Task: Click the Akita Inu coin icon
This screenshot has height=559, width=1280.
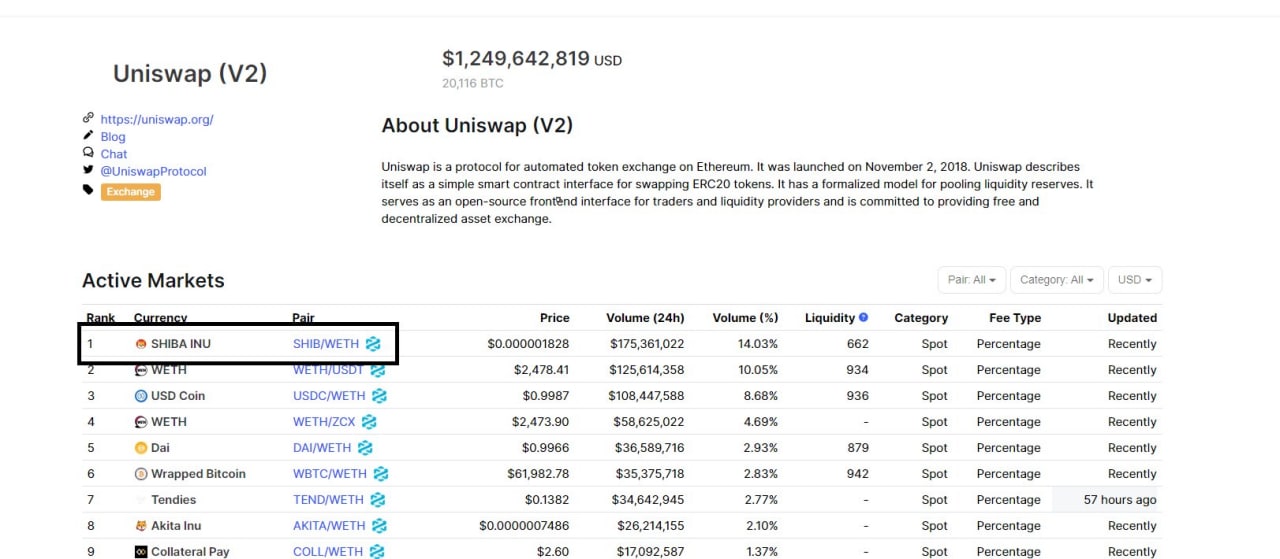Action: pyautogui.click(x=141, y=526)
